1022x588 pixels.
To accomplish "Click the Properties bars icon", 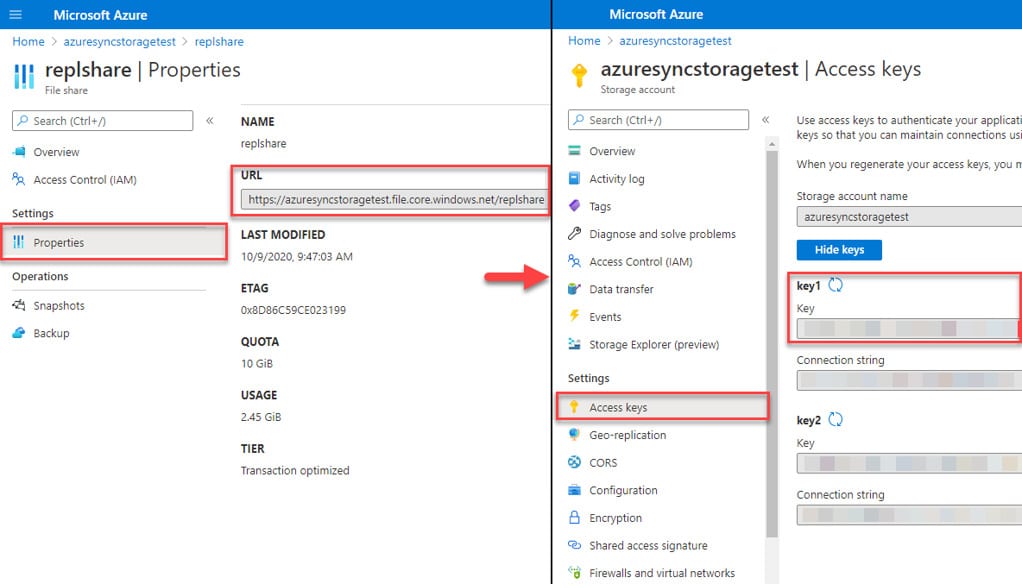I will (19, 242).
